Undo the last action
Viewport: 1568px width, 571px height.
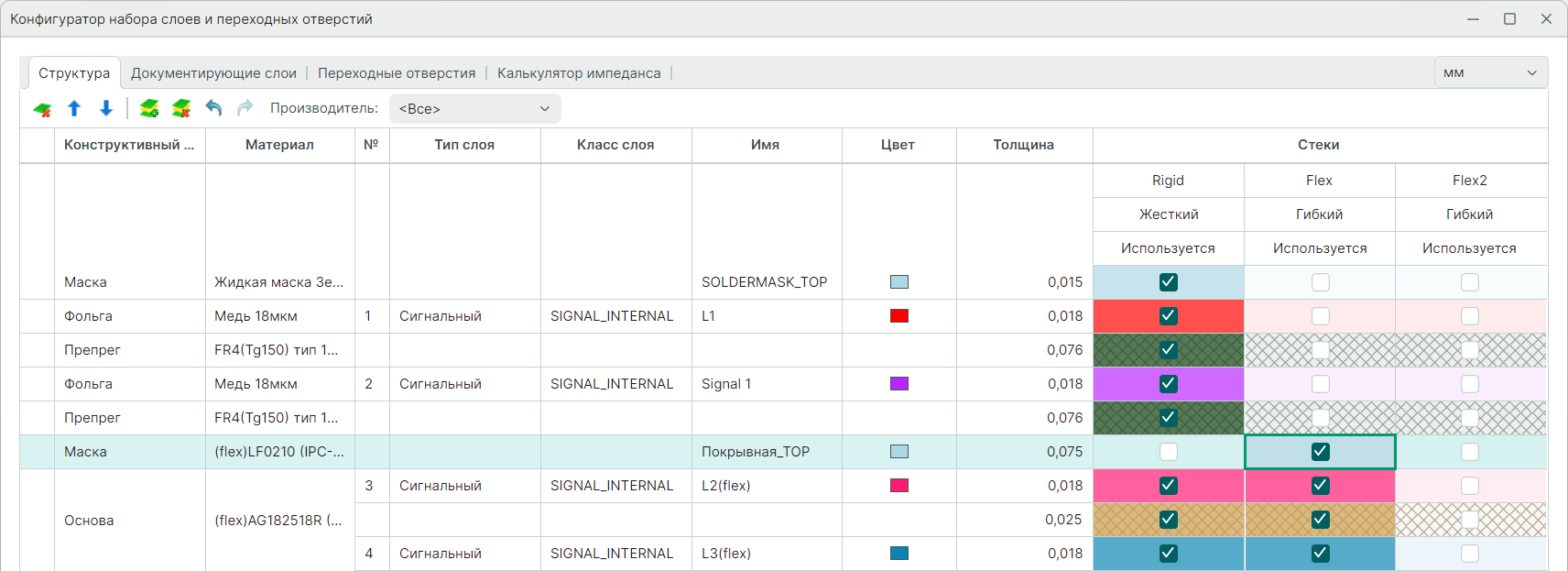[x=213, y=108]
